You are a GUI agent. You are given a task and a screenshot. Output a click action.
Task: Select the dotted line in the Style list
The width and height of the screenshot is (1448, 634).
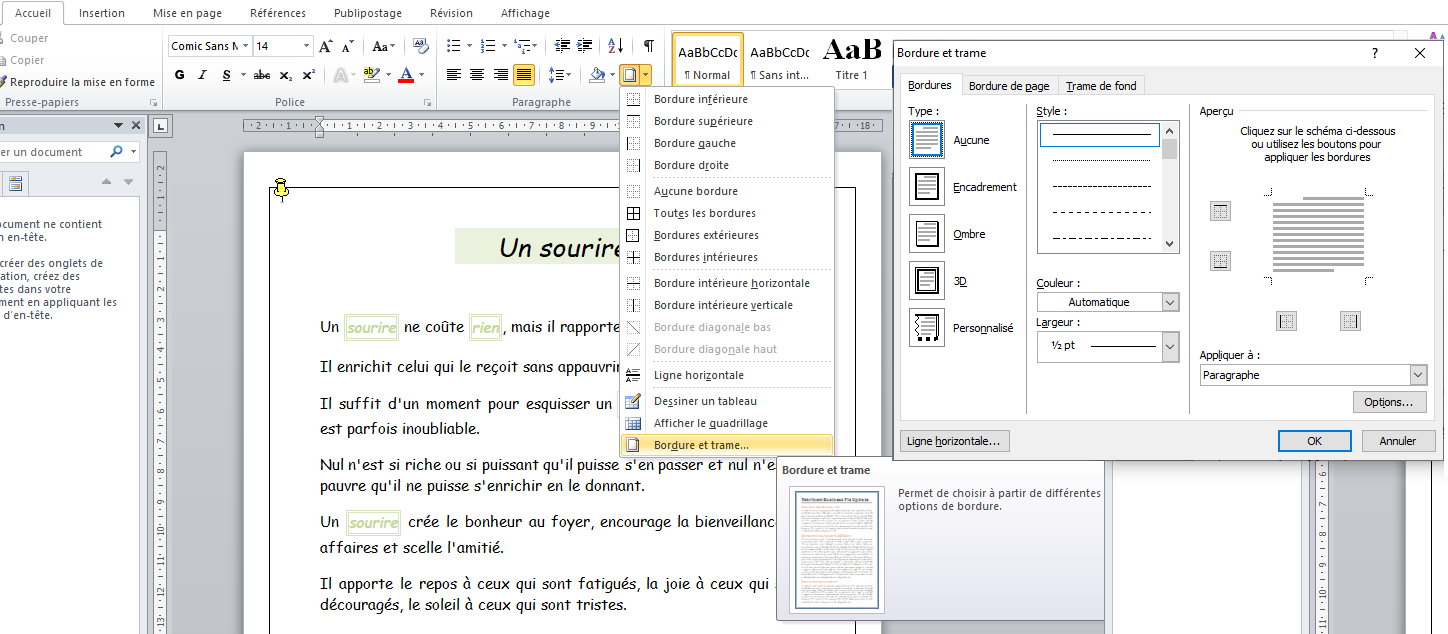[x=1100, y=160]
